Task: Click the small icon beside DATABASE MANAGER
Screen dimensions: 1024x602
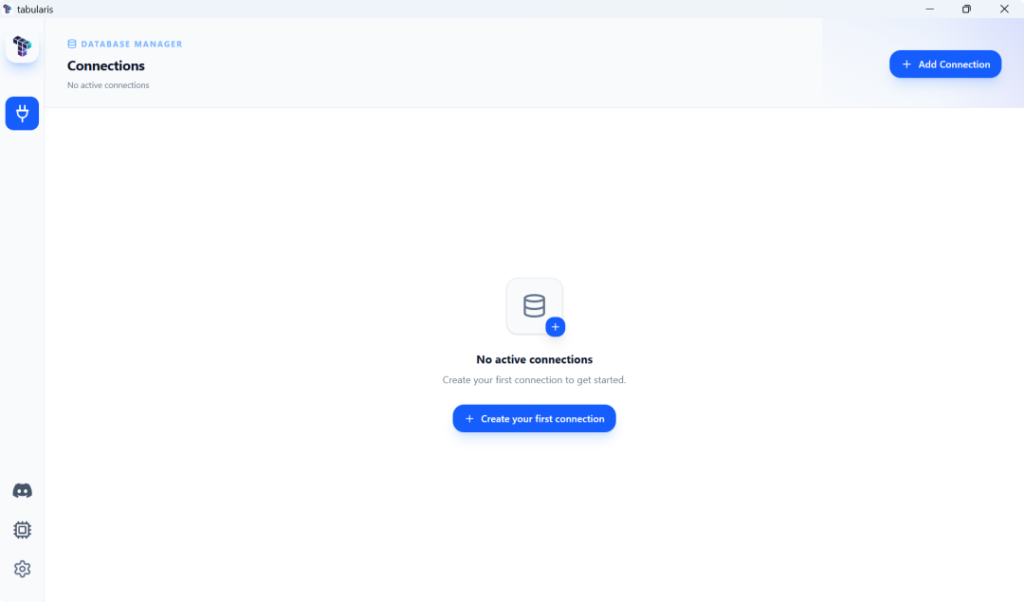Action: click(x=72, y=44)
